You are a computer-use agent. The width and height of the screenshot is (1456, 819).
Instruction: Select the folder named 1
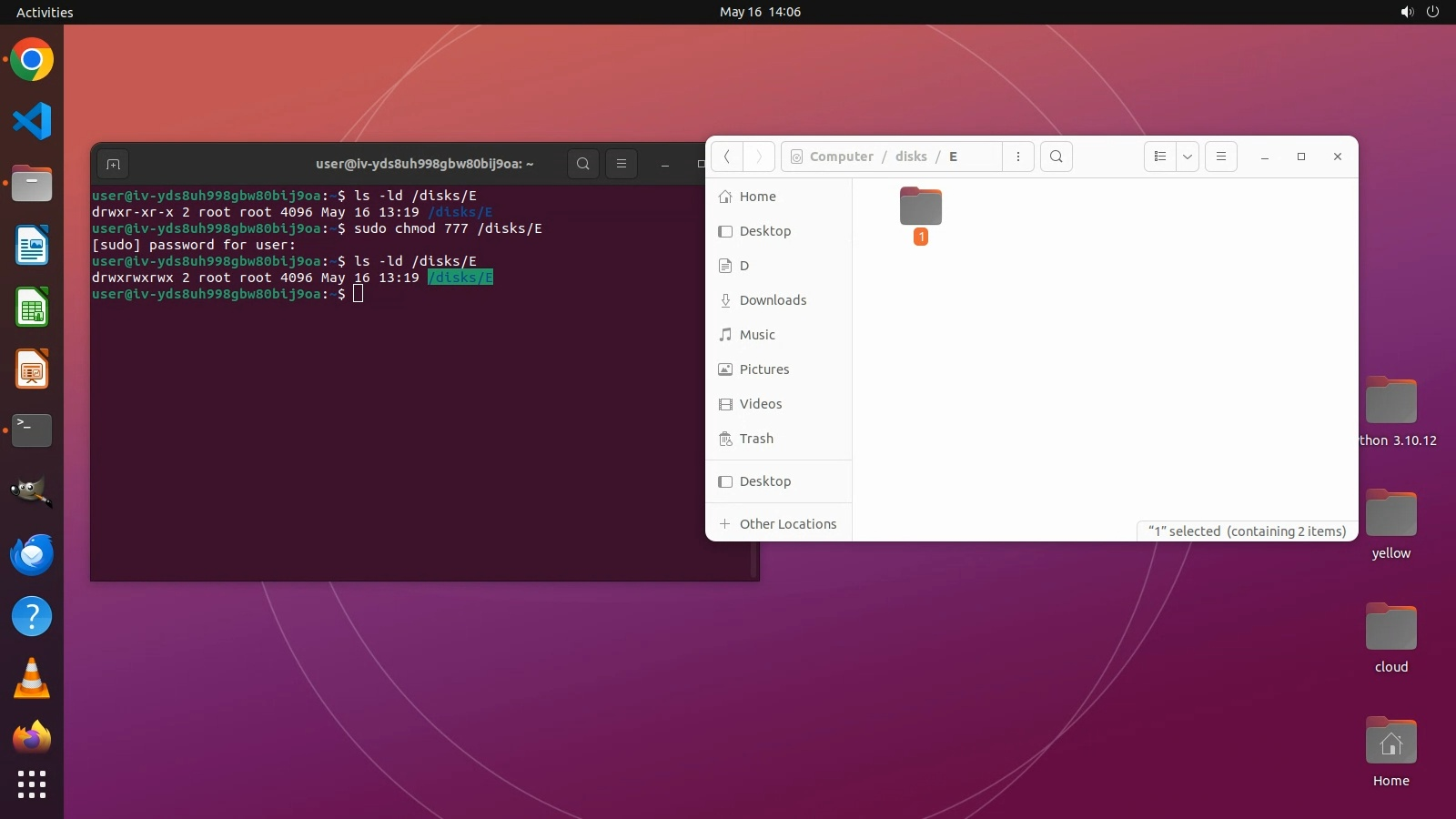(921, 209)
